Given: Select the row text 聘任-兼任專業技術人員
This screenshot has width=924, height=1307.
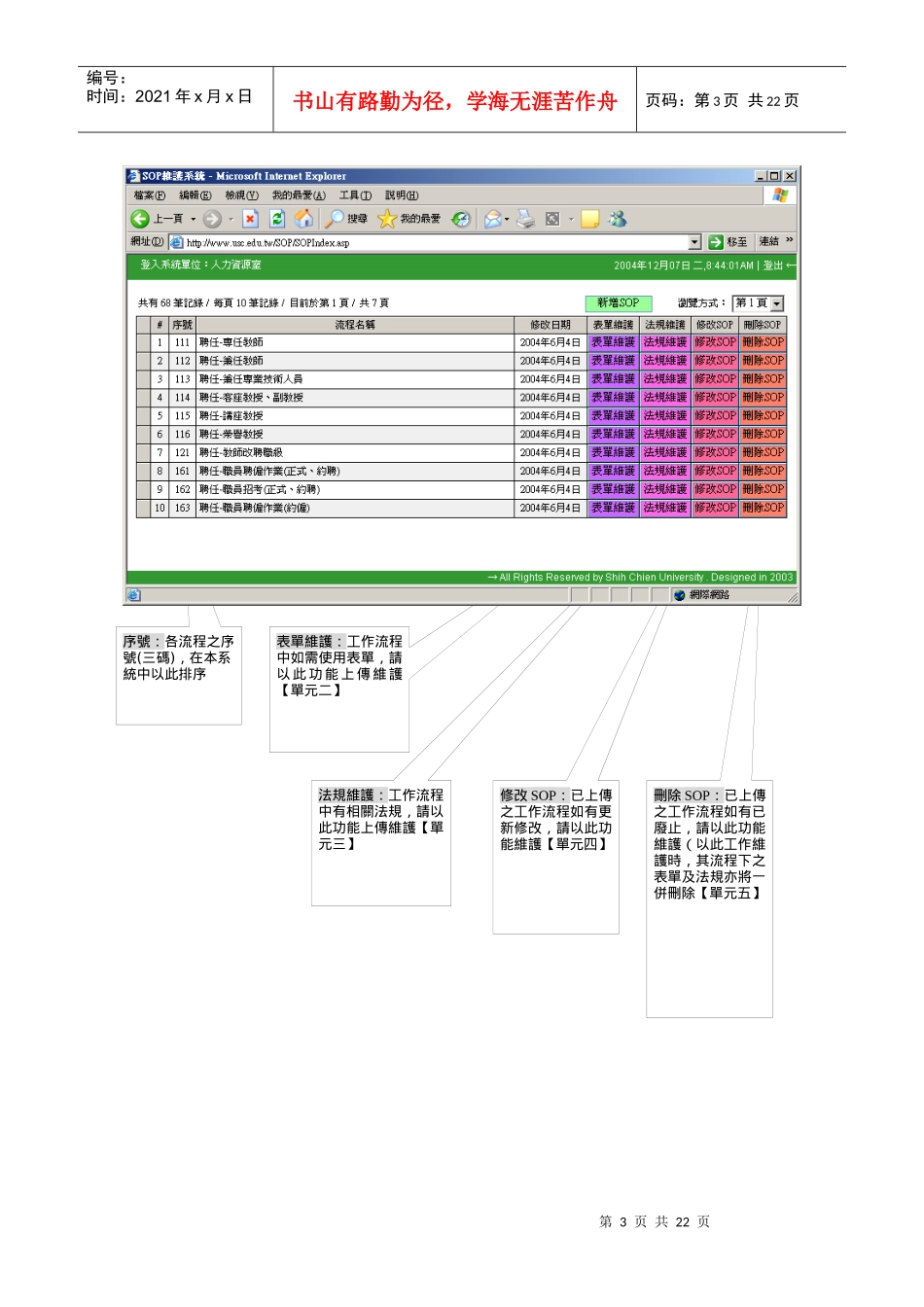Looking at the screenshot, I should pyautogui.click(x=251, y=379).
